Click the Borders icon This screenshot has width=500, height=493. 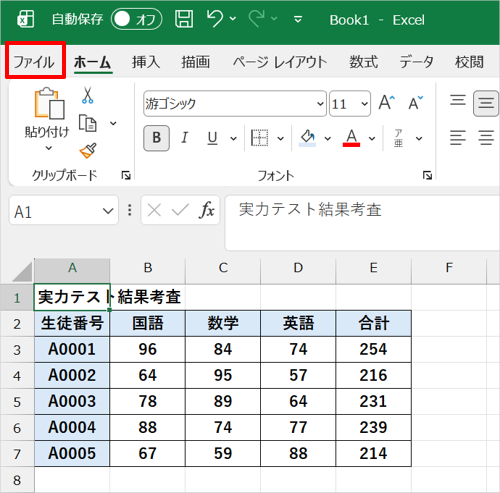(x=259, y=138)
